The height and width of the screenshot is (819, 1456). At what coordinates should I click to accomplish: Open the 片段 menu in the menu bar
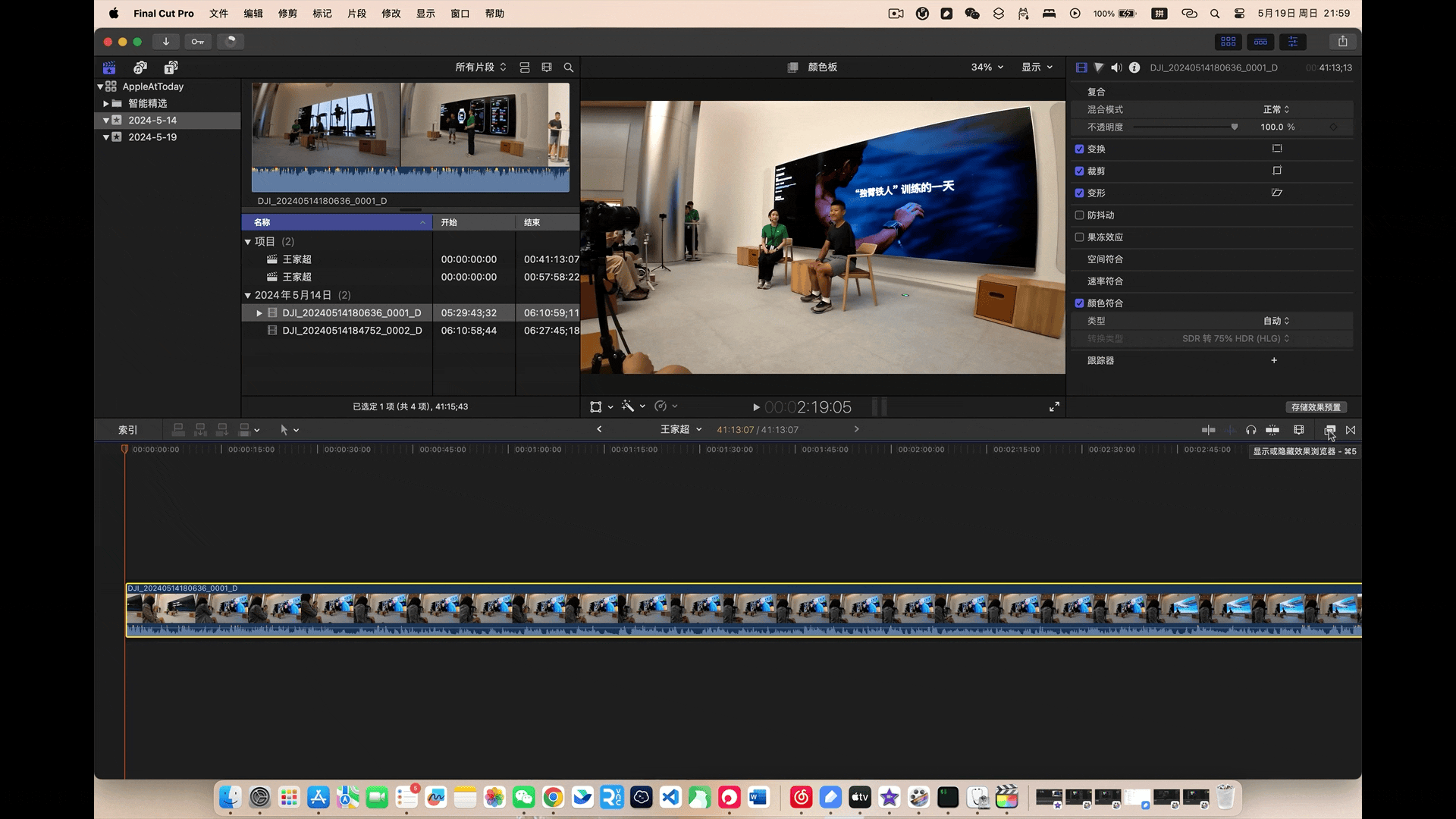tap(356, 14)
